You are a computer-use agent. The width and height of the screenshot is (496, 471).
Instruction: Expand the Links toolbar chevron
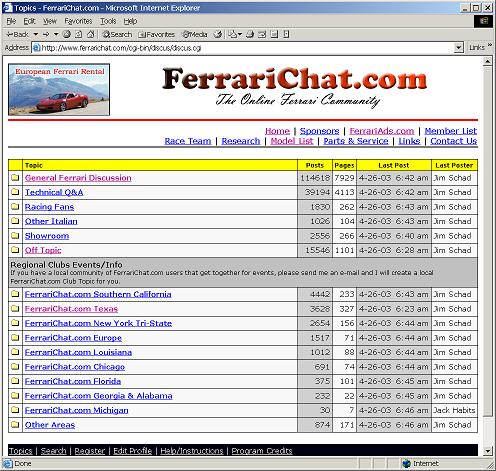(x=490, y=45)
